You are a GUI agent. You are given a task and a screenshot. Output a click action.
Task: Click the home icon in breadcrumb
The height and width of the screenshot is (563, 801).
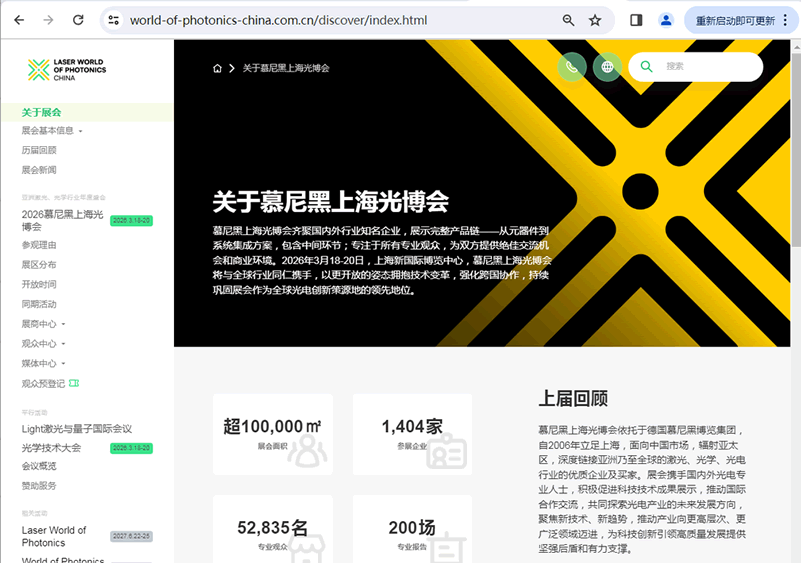click(x=218, y=68)
